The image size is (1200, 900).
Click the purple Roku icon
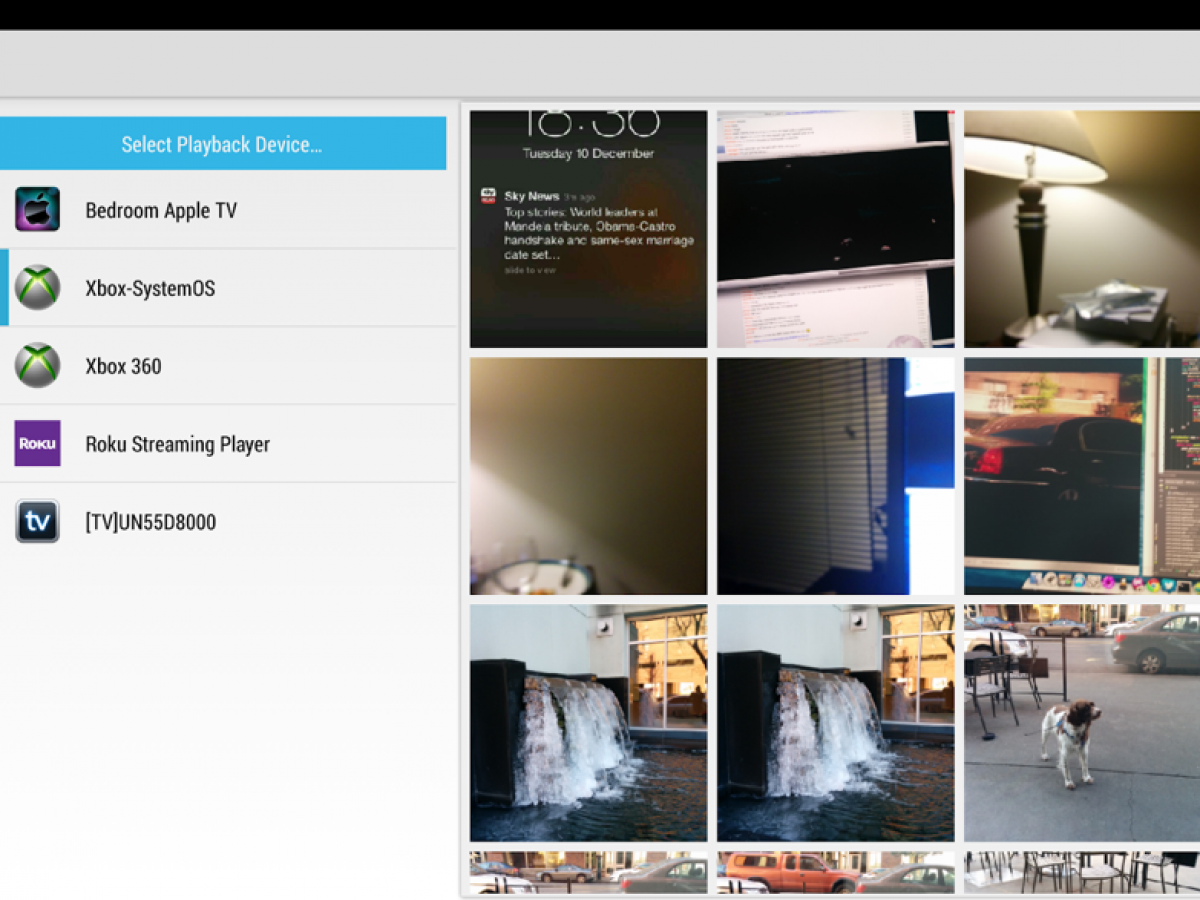coord(37,444)
